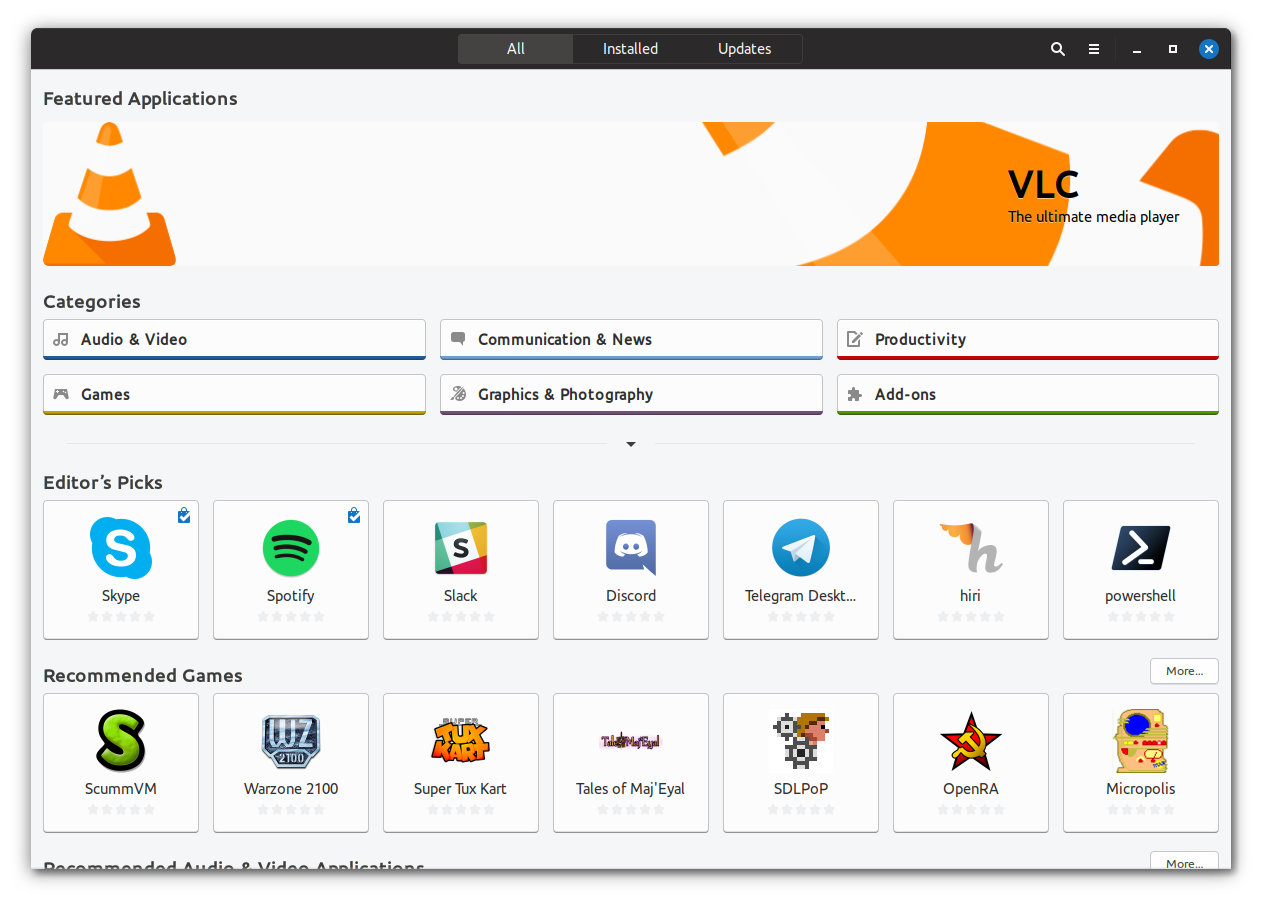Viewport: 1266px width, 907px height.
Task: Open the hamburger menu icon
Action: (1094, 49)
